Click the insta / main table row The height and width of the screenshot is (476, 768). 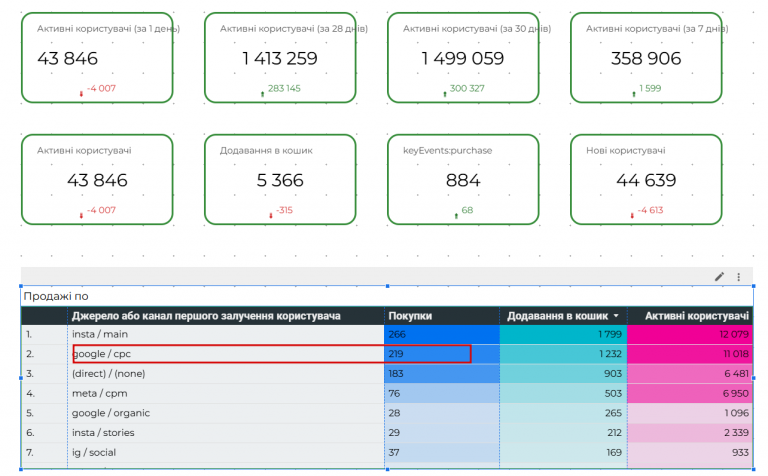[387, 334]
